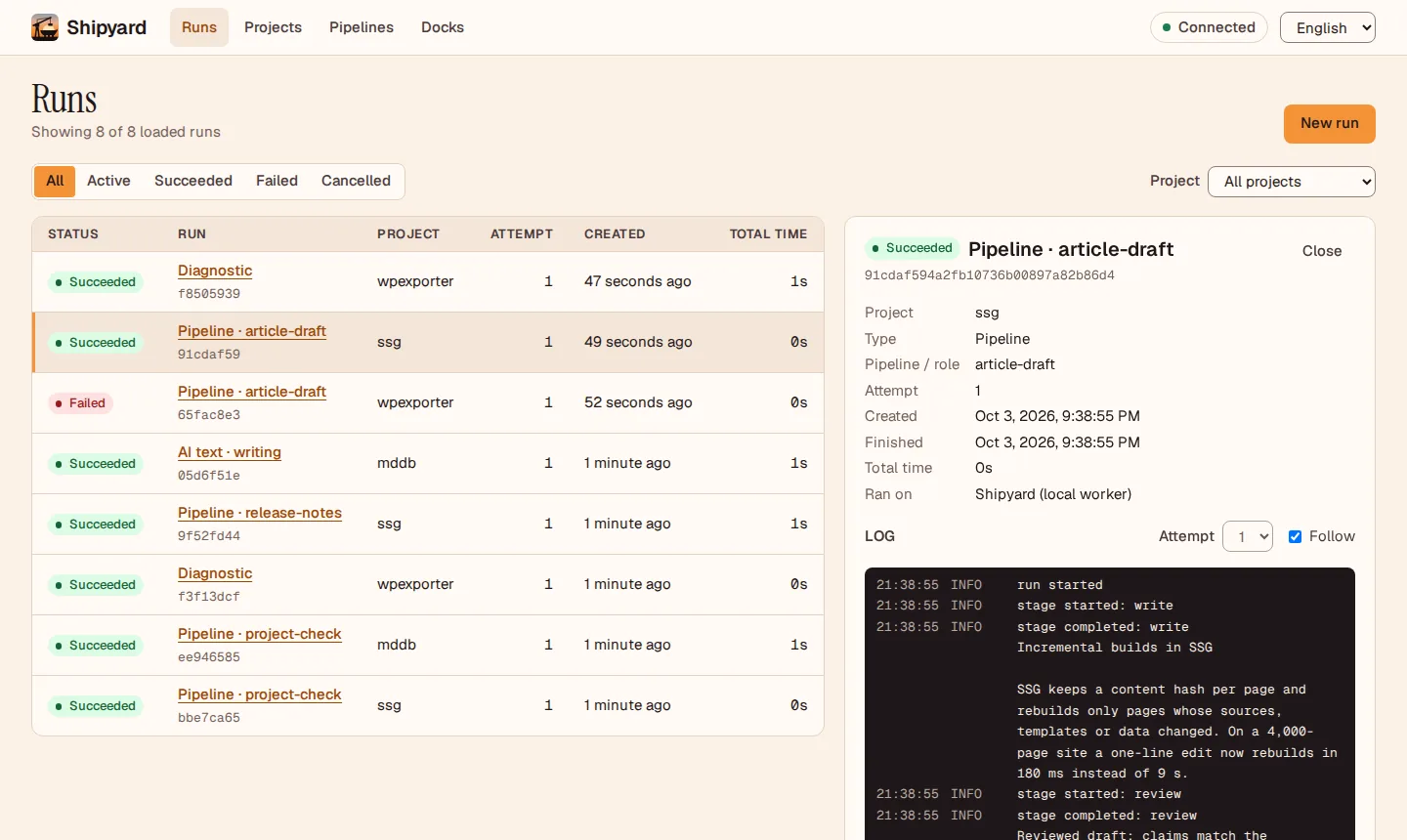Open Pipeline project-check run bbe7ca65
This screenshot has height=840, width=1407.
[x=260, y=694]
